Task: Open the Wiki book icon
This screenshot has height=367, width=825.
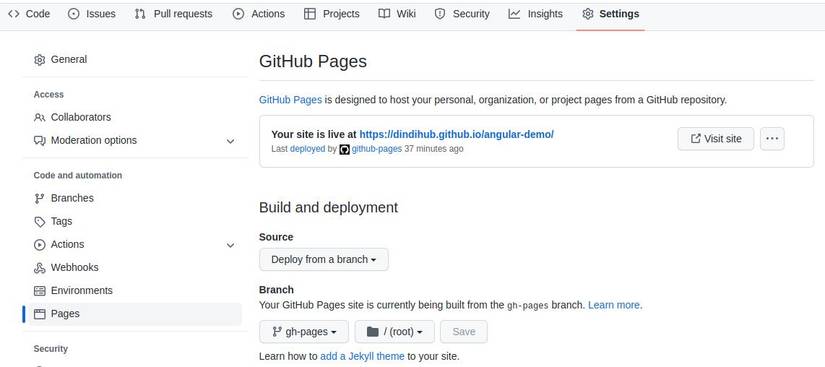Action: pos(384,14)
